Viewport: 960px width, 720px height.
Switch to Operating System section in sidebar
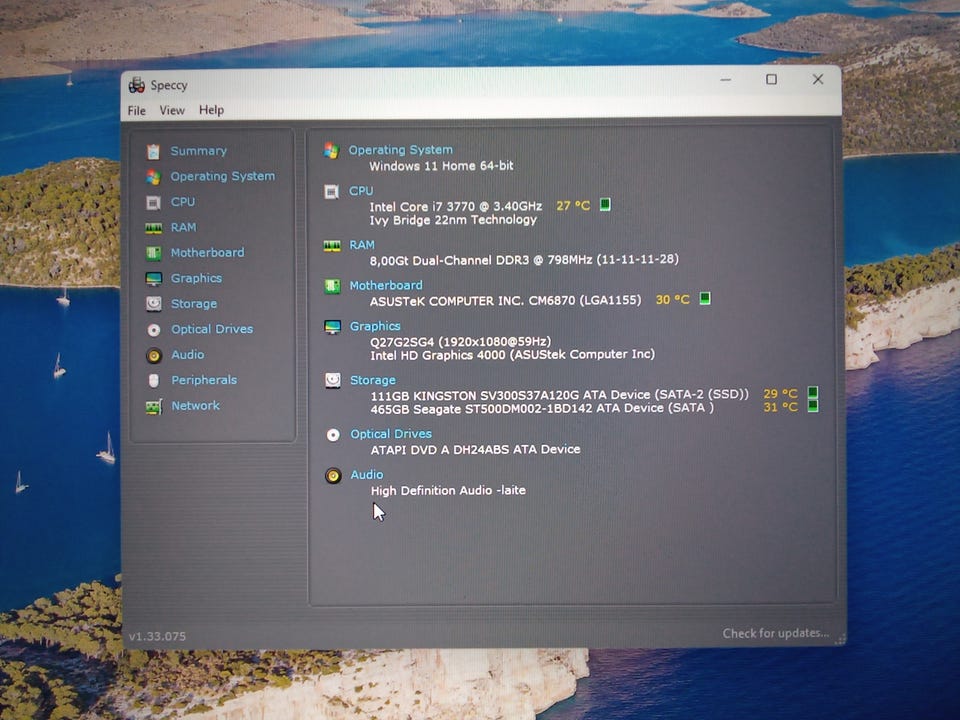pos(223,176)
